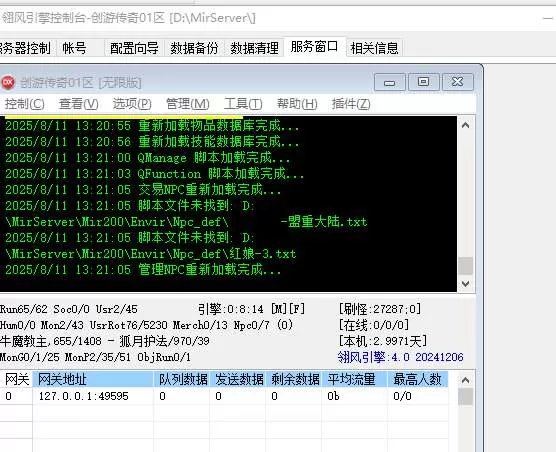556x452 pixels.
Task: Click the log scrollbar up arrow
Action: pyautogui.click(x=466, y=125)
